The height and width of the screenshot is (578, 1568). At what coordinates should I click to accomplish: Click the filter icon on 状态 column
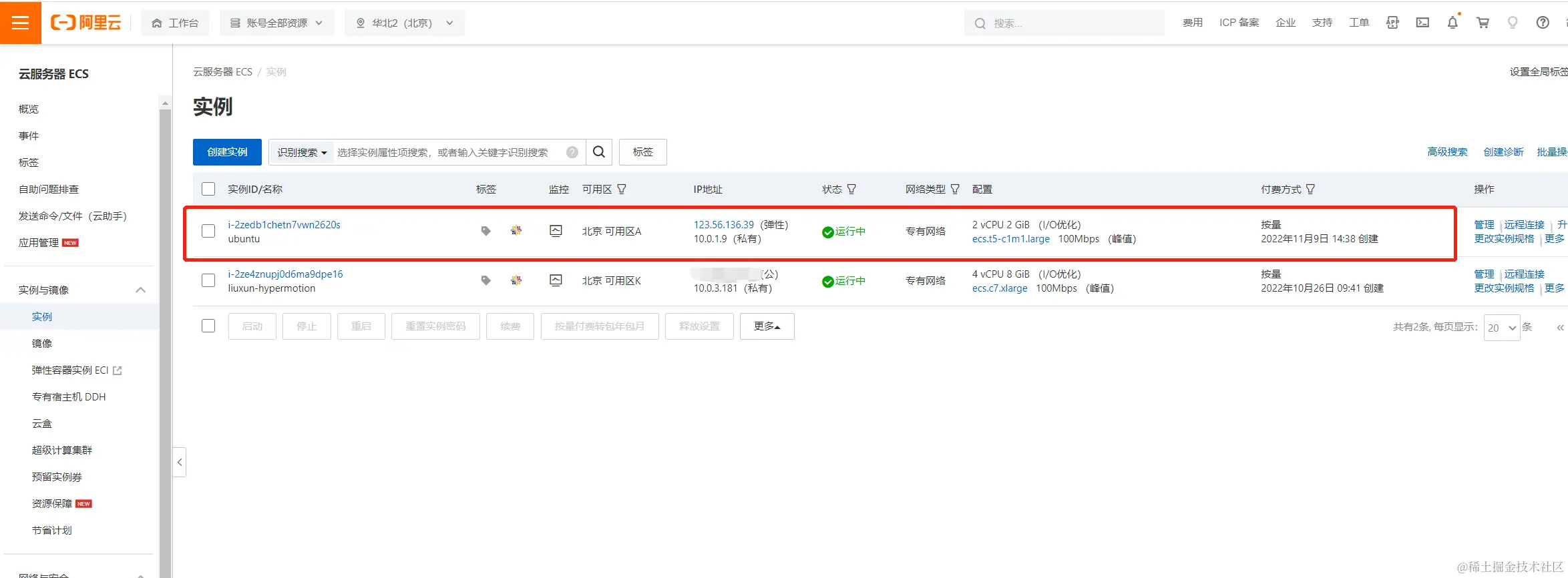tap(851, 189)
